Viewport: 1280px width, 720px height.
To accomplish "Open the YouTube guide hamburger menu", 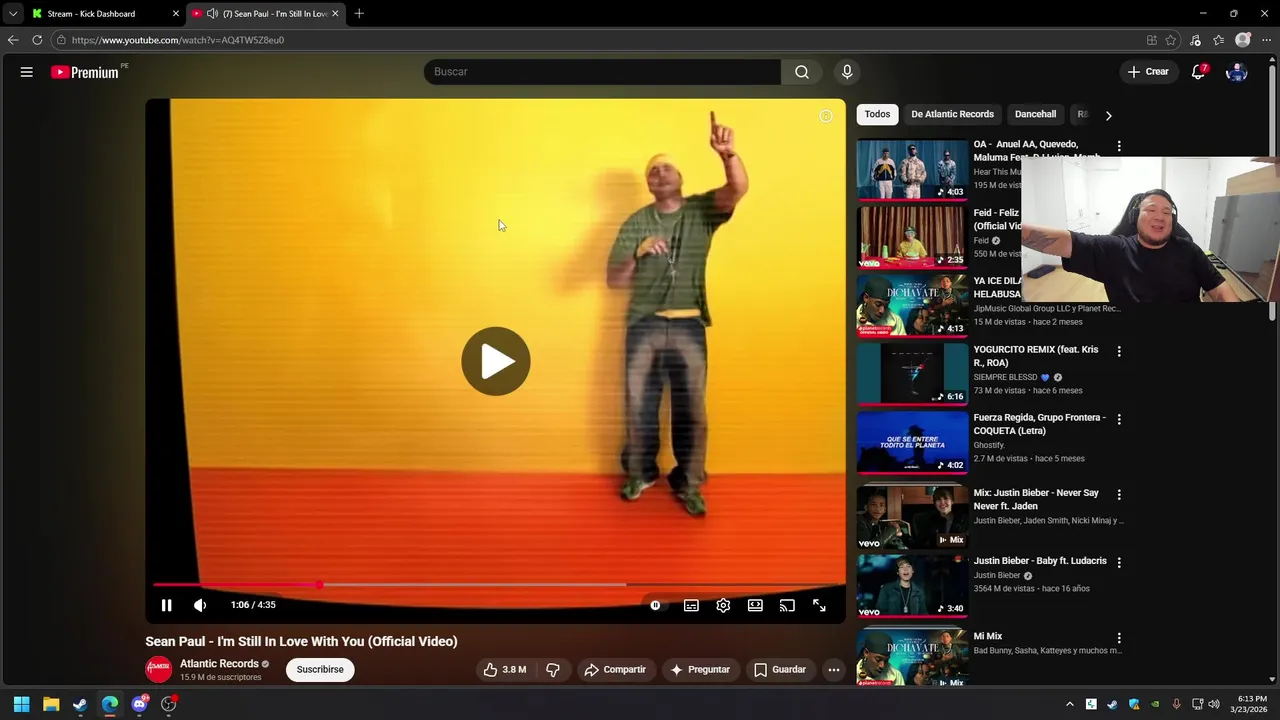I will coord(27,72).
